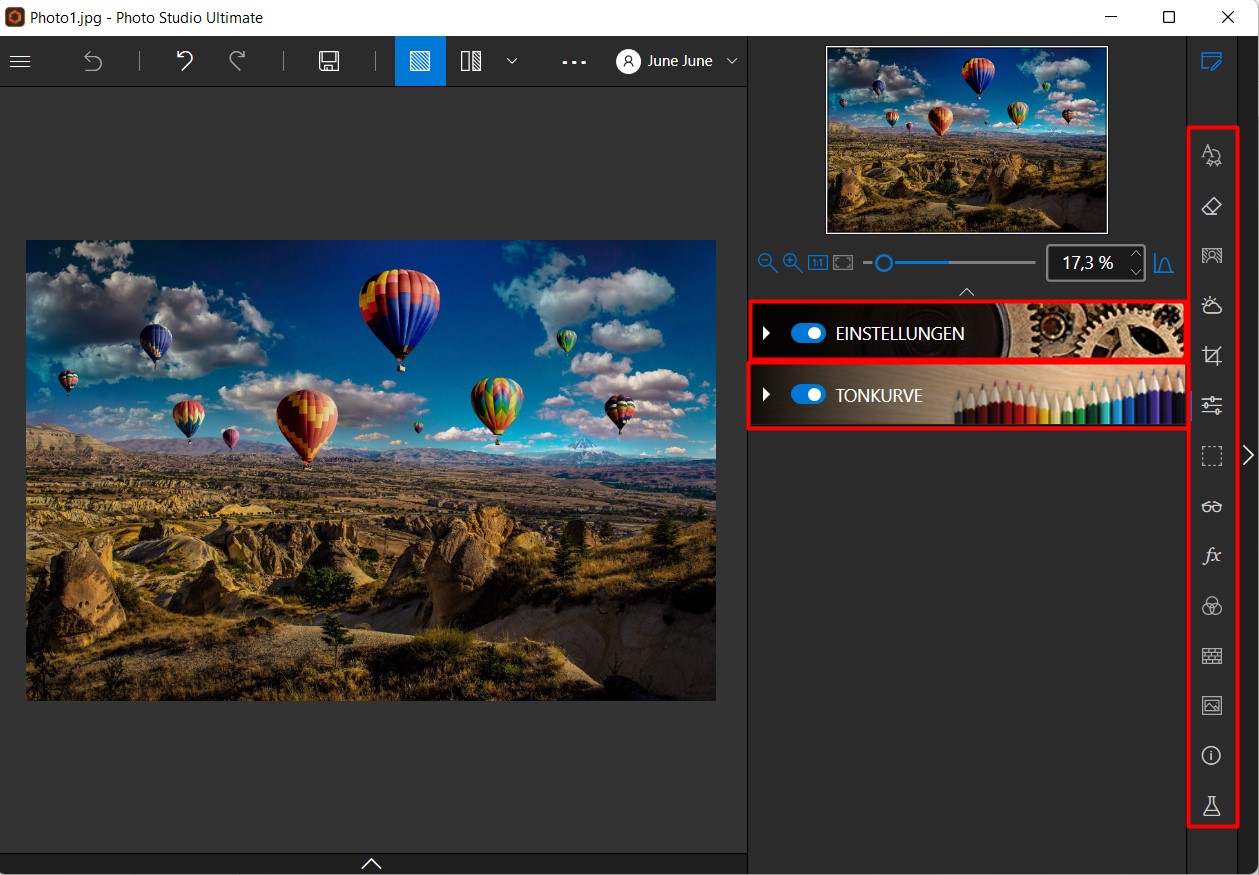The width and height of the screenshot is (1259, 875).
Task: Zoom out using the minus magnifier
Action: (767, 263)
